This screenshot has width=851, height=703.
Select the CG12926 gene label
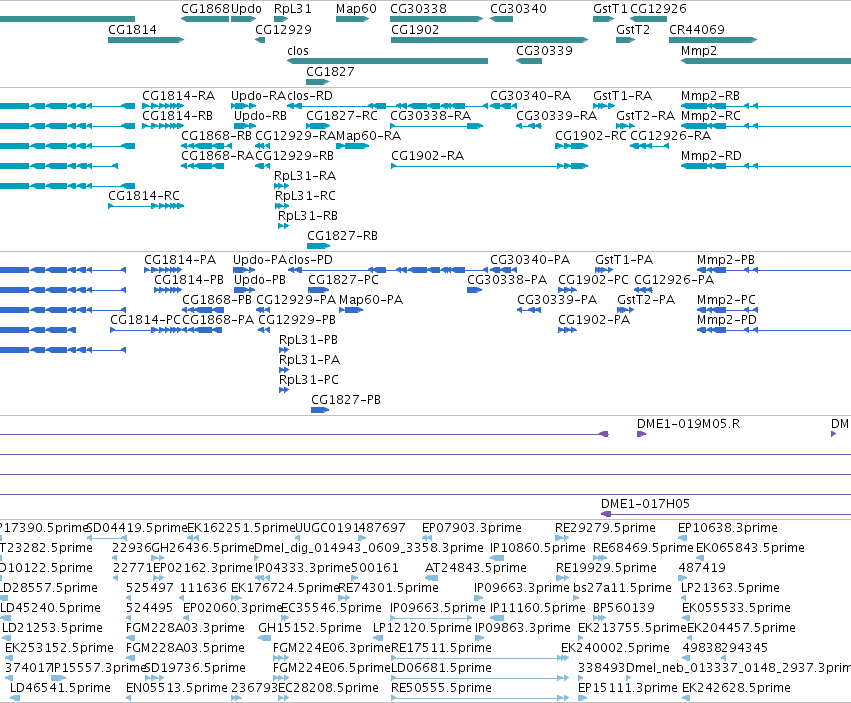[x=658, y=9]
